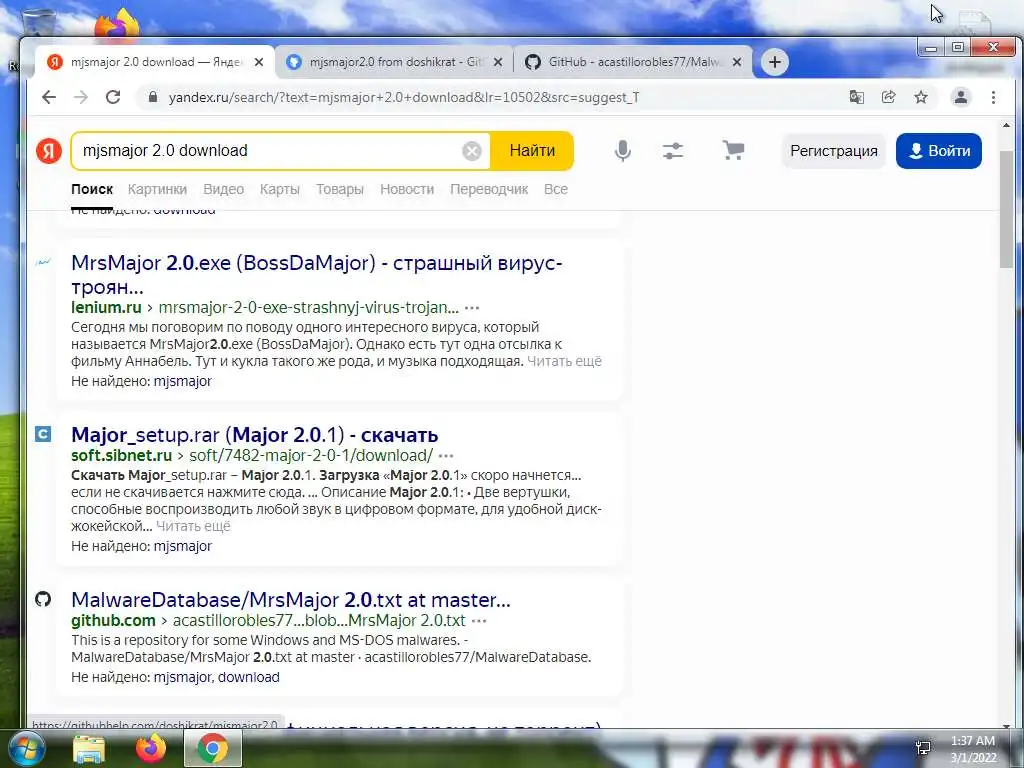Expand Читать ещё on sibnet snippet

[x=193, y=526]
